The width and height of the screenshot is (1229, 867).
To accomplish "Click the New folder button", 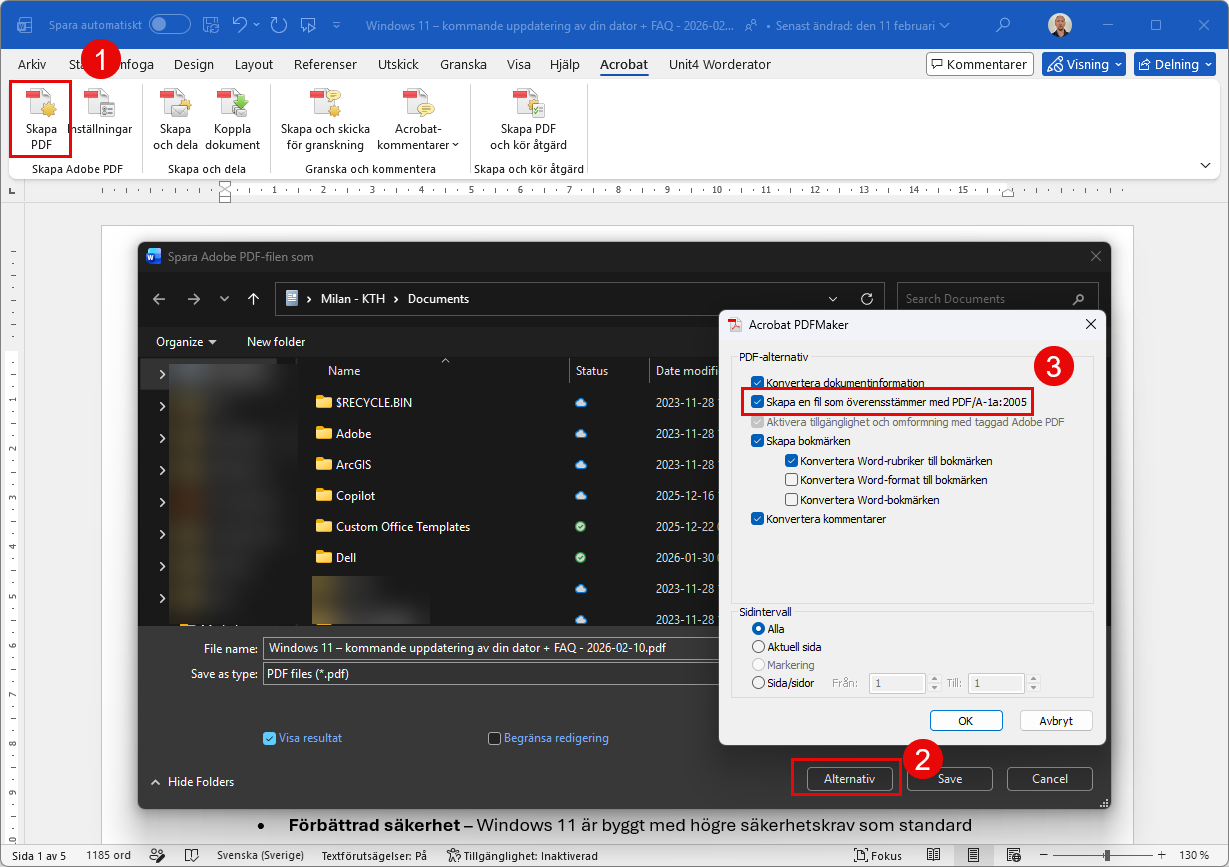I will tap(276, 342).
